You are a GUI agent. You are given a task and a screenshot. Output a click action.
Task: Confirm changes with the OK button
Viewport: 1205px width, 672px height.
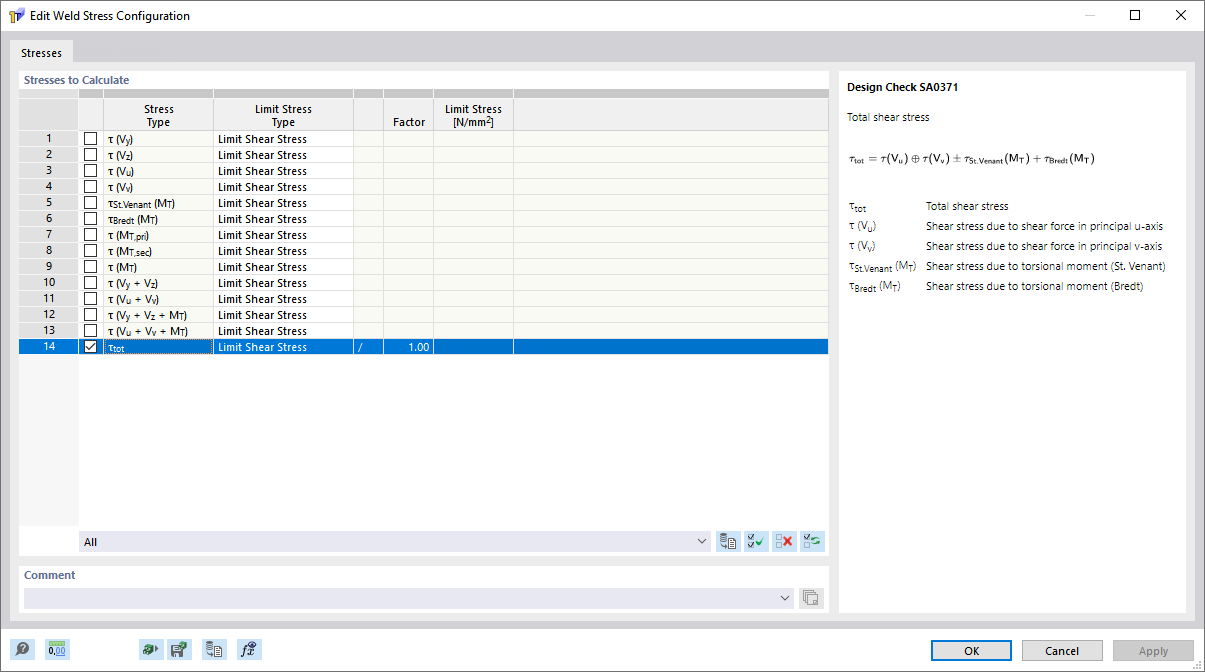970,650
